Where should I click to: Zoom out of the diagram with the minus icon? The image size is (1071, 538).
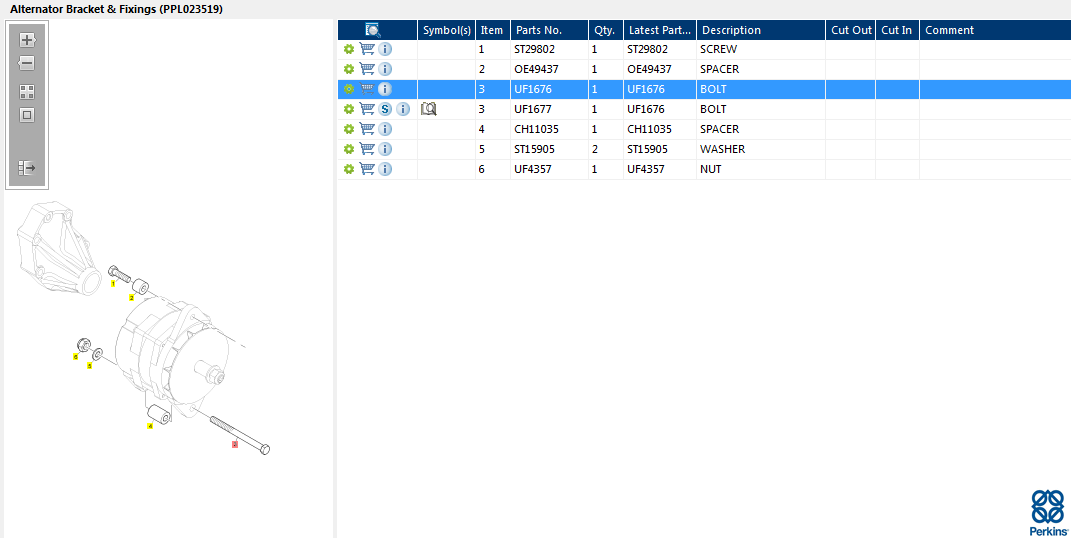click(x=27, y=63)
